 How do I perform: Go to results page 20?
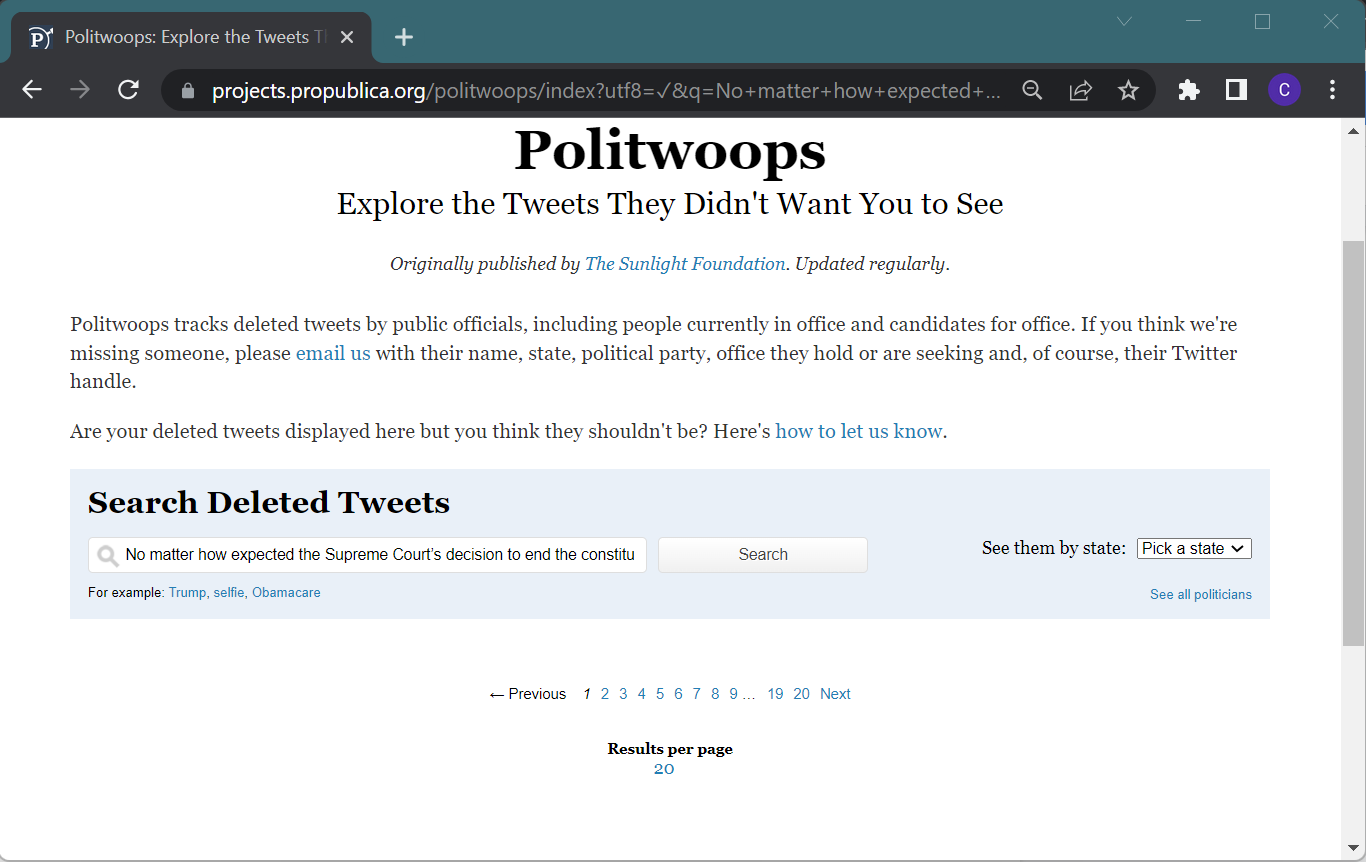pos(802,694)
